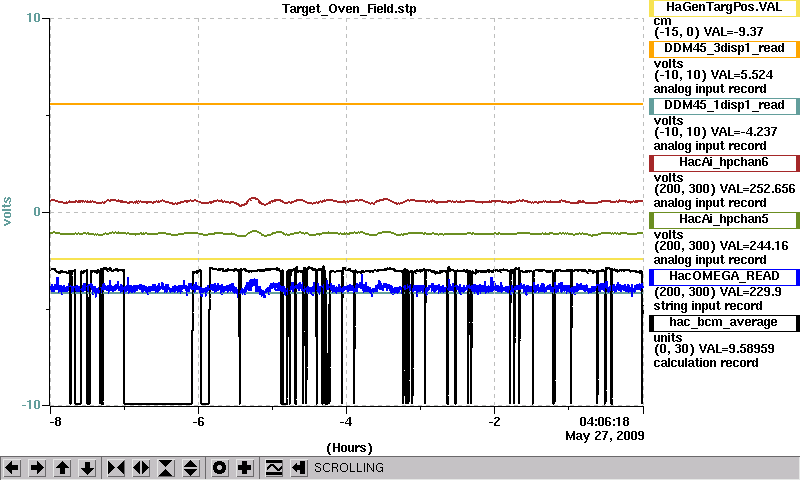Click the volts y-axis label
Viewport: 800px width, 480px height.
pos(7,211)
